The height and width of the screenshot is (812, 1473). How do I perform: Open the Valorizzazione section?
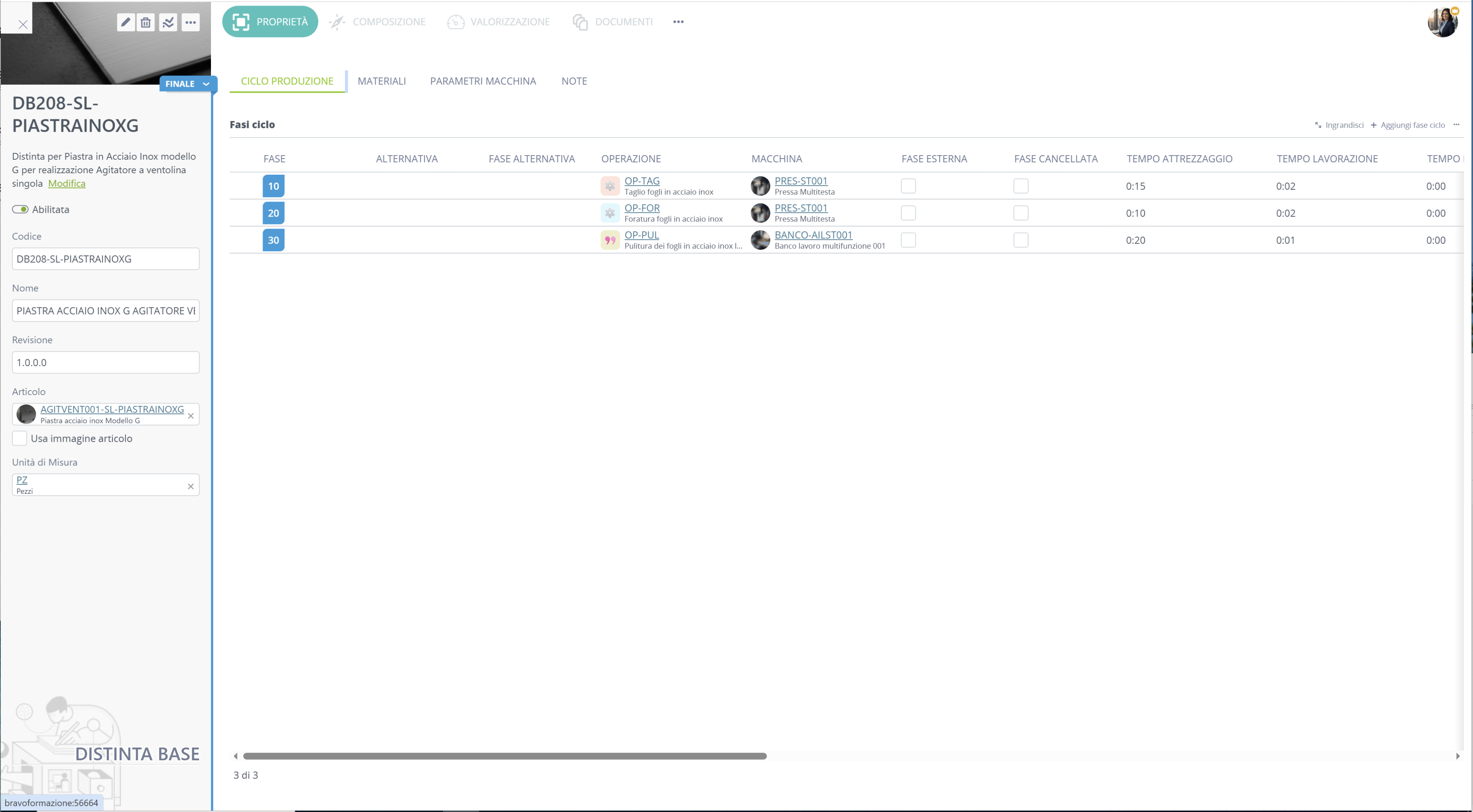coord(499,22)
